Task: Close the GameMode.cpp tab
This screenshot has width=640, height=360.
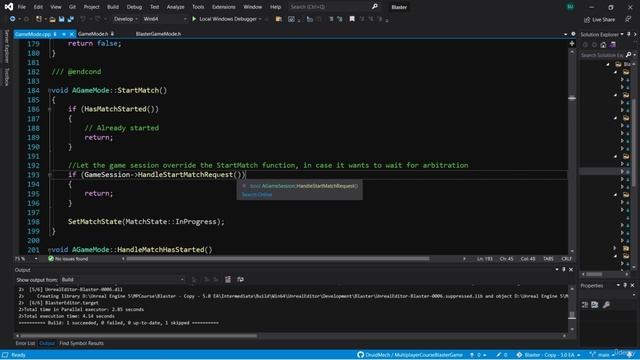Action: coord(71,34)
